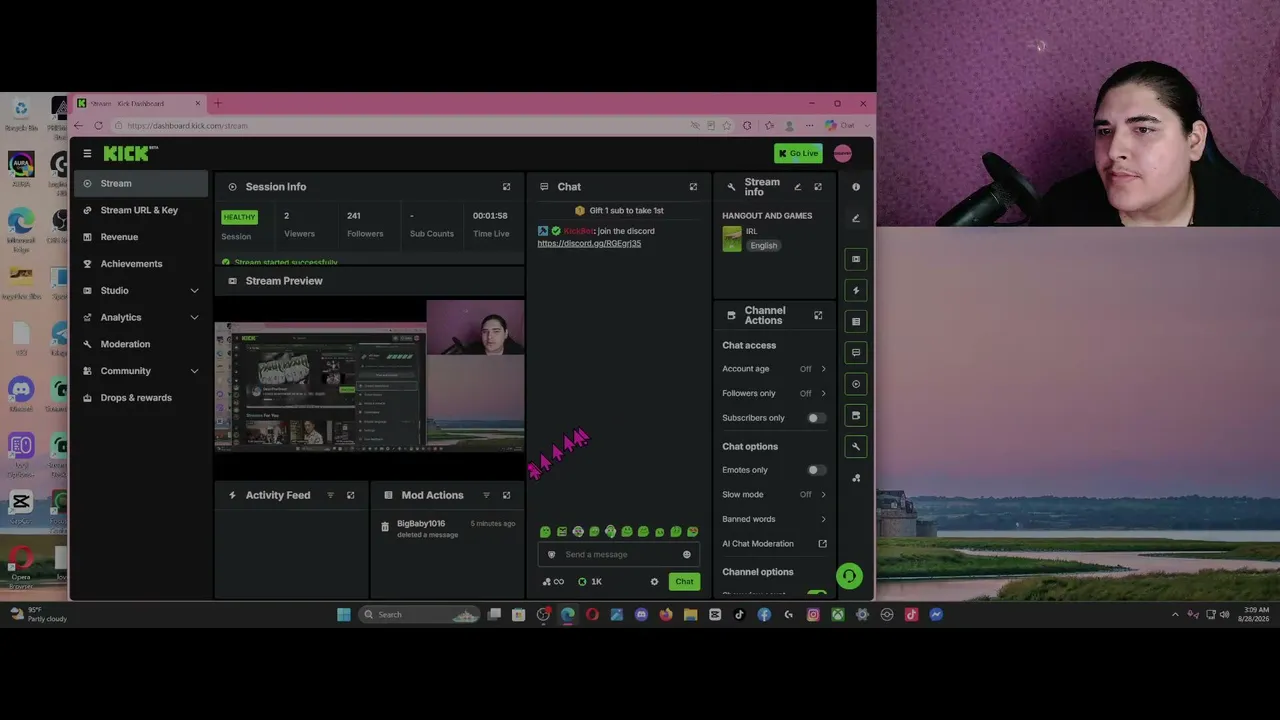Toggle the Stream Preview widget in right rail

coord(855,259)
